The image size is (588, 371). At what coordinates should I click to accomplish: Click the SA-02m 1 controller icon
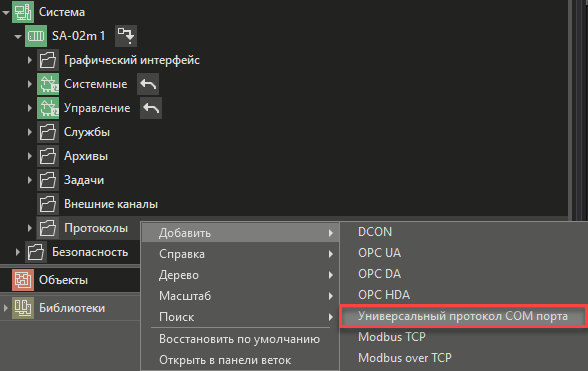click(36, 36)
